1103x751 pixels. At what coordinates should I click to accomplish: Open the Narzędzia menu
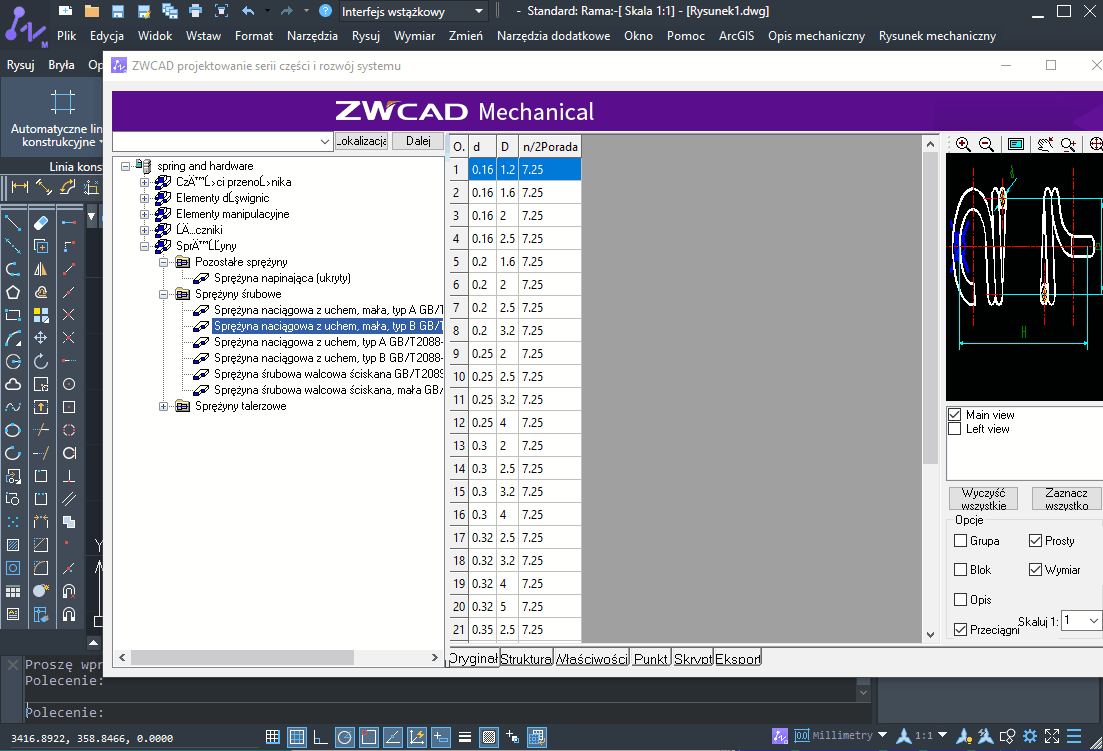click(312, 36)
